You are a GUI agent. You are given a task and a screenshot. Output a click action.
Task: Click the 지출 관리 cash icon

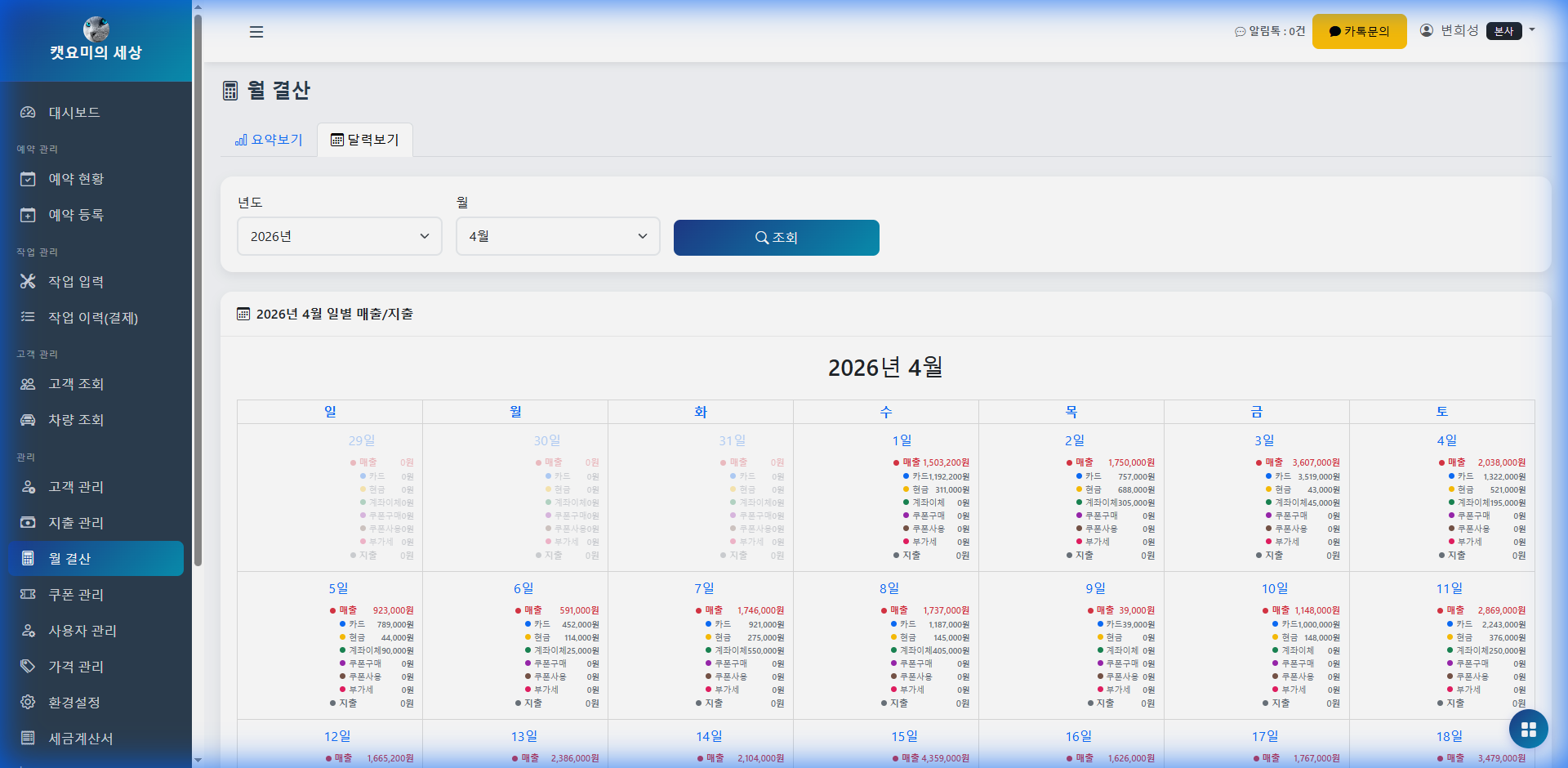coord(28,523)
